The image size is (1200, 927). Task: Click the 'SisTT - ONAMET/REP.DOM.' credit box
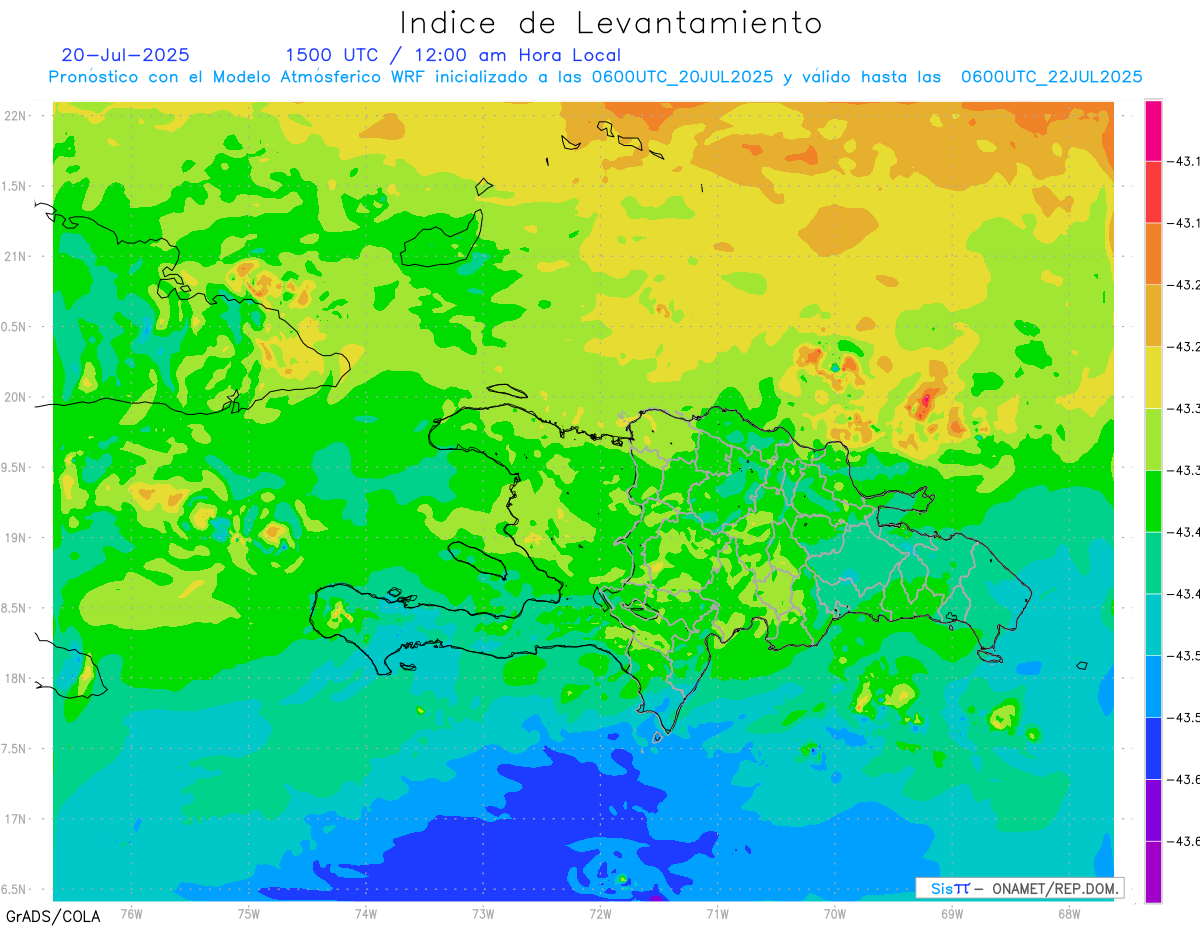point(1019,888)
